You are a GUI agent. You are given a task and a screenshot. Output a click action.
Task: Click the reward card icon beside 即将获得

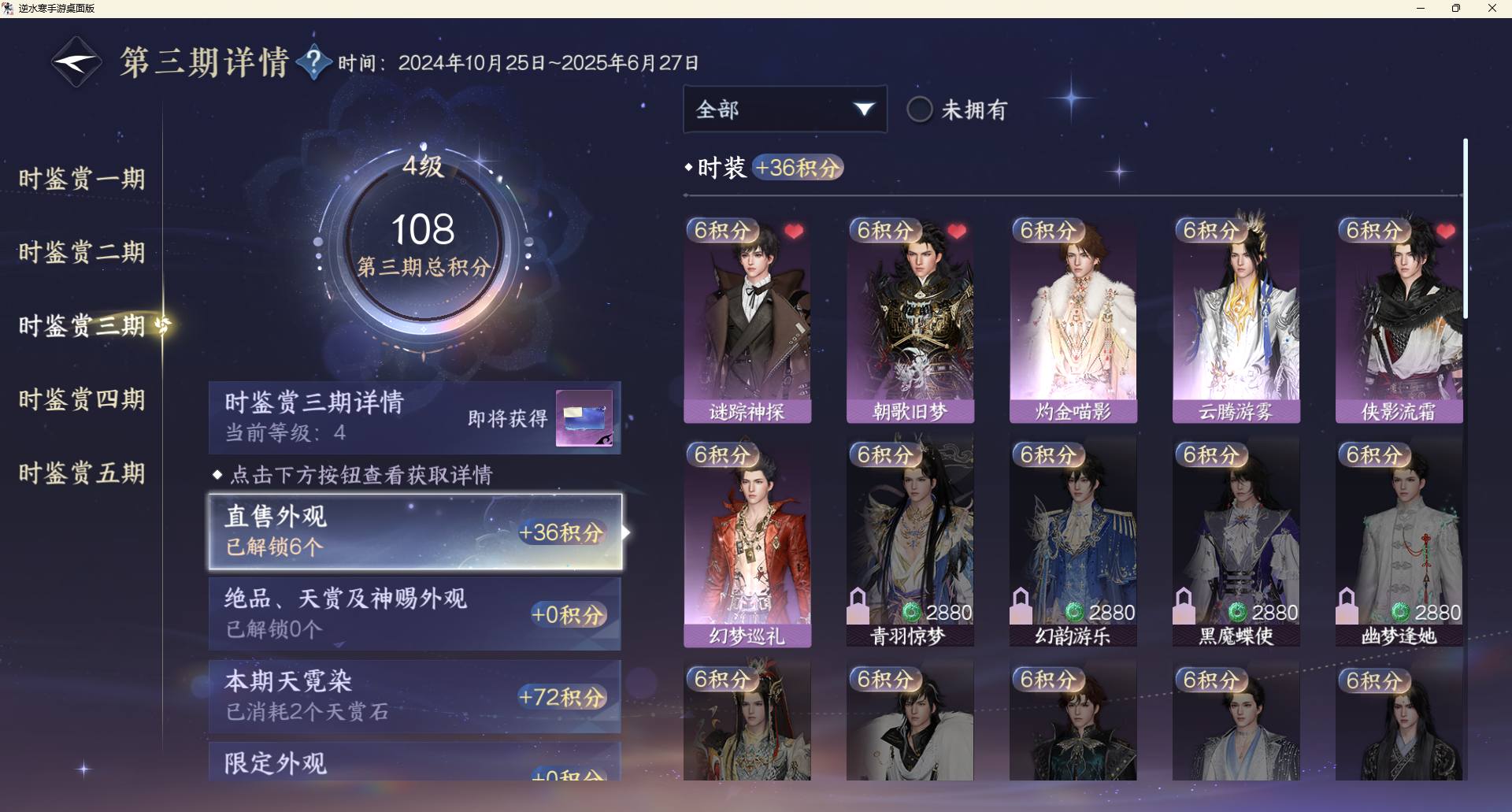click(584, 418)
